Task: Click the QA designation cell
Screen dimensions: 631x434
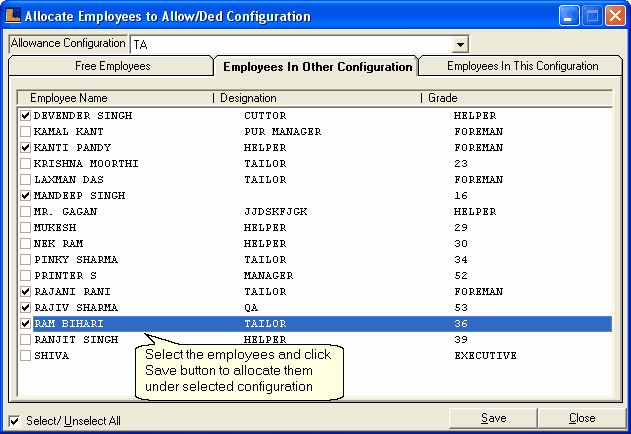Action: pyautogui.click(x=251, y=308)
